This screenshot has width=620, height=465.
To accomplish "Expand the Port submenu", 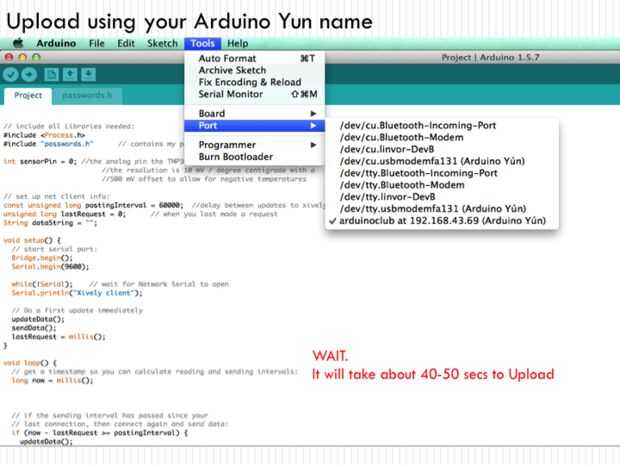I will tap(254, 126).
